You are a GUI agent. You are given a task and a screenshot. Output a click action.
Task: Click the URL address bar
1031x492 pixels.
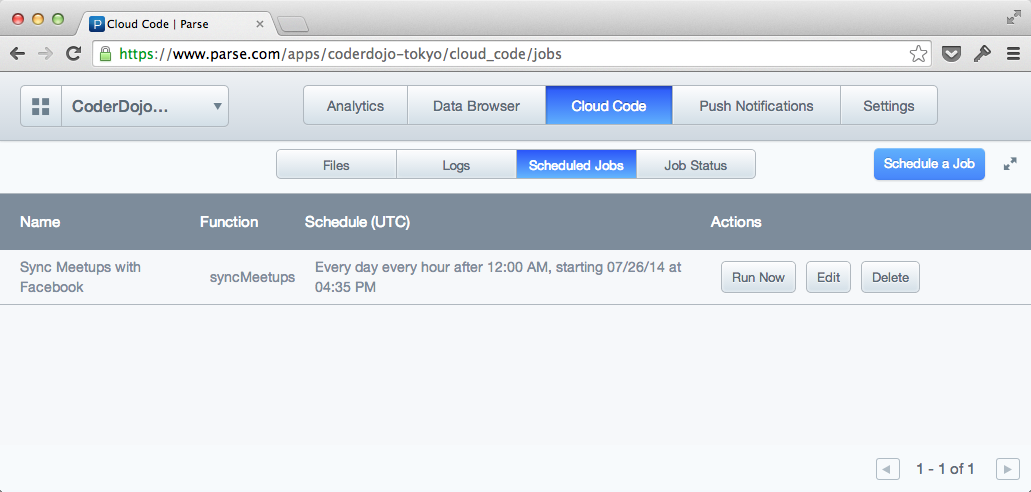(513, 54)
